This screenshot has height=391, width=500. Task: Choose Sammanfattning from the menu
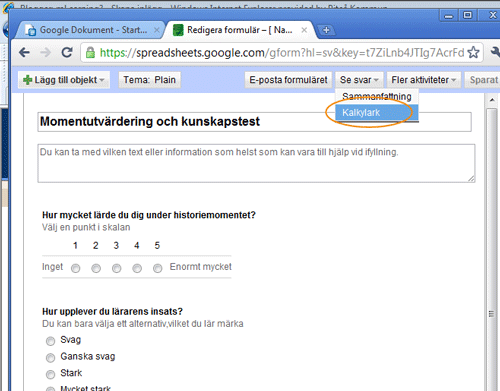tap(377, 96)
